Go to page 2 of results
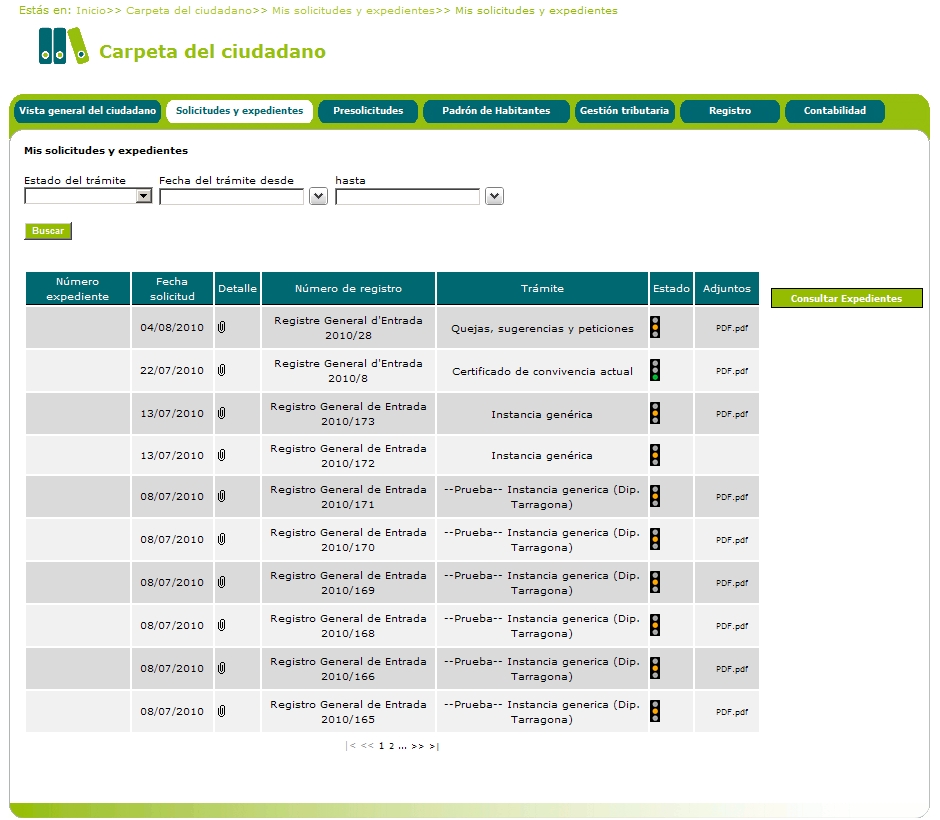940x820 pixels. pos(392,746)
